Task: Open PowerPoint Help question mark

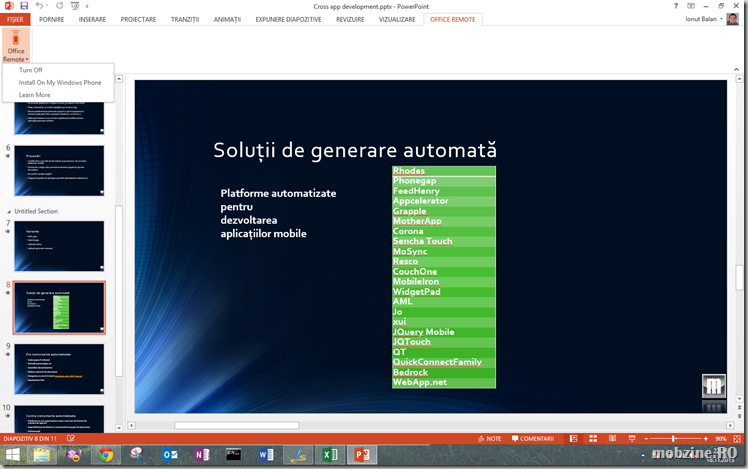Action: click(x=675, y=6)
